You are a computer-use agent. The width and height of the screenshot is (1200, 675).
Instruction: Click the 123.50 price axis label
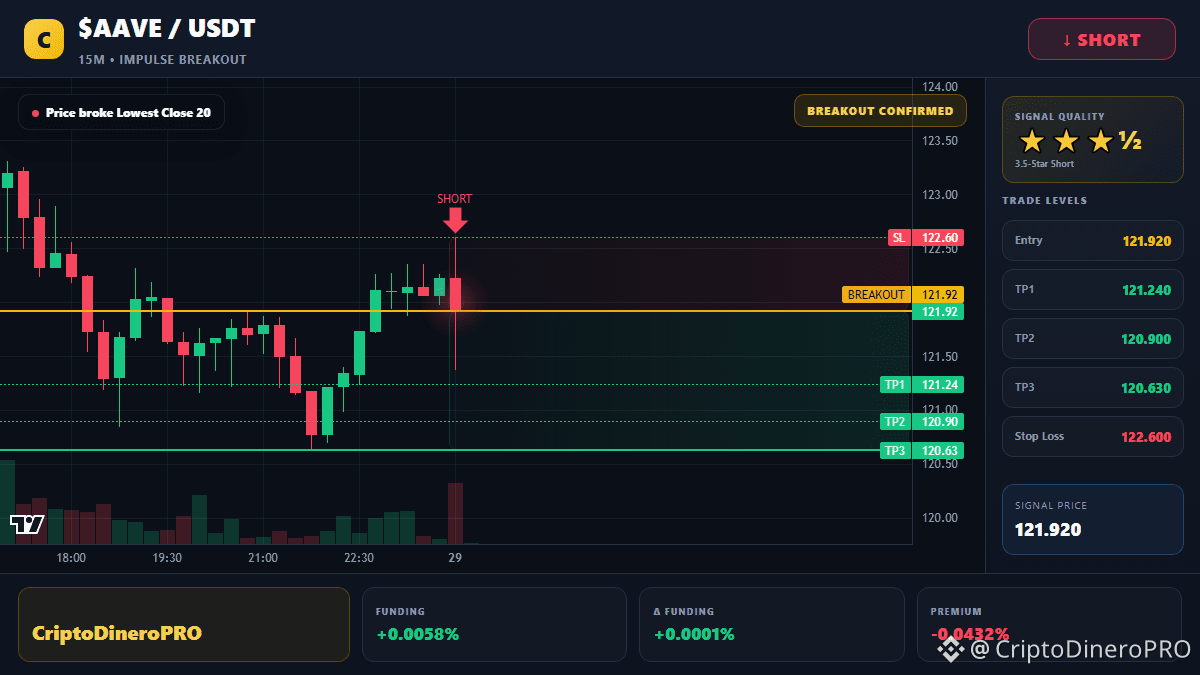[x=940, y=141]
